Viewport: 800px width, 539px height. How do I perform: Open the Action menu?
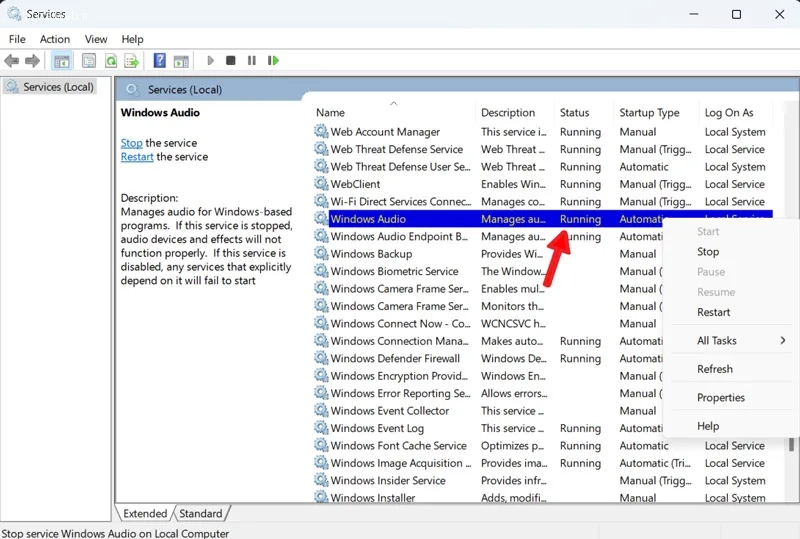pyautogui.click(x=55, y=39)
